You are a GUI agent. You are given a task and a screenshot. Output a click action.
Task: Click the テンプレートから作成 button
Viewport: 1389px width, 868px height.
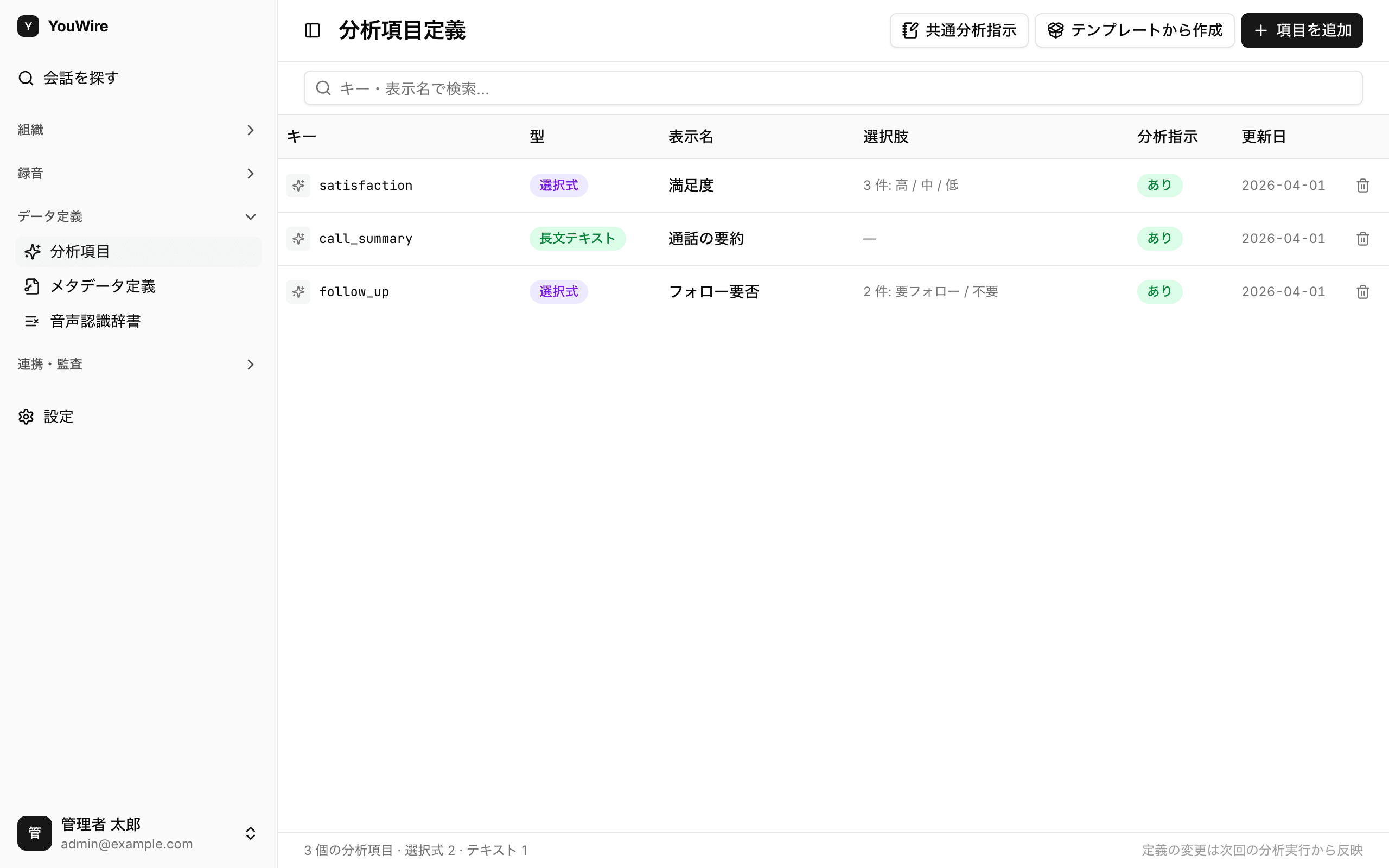1135,30
